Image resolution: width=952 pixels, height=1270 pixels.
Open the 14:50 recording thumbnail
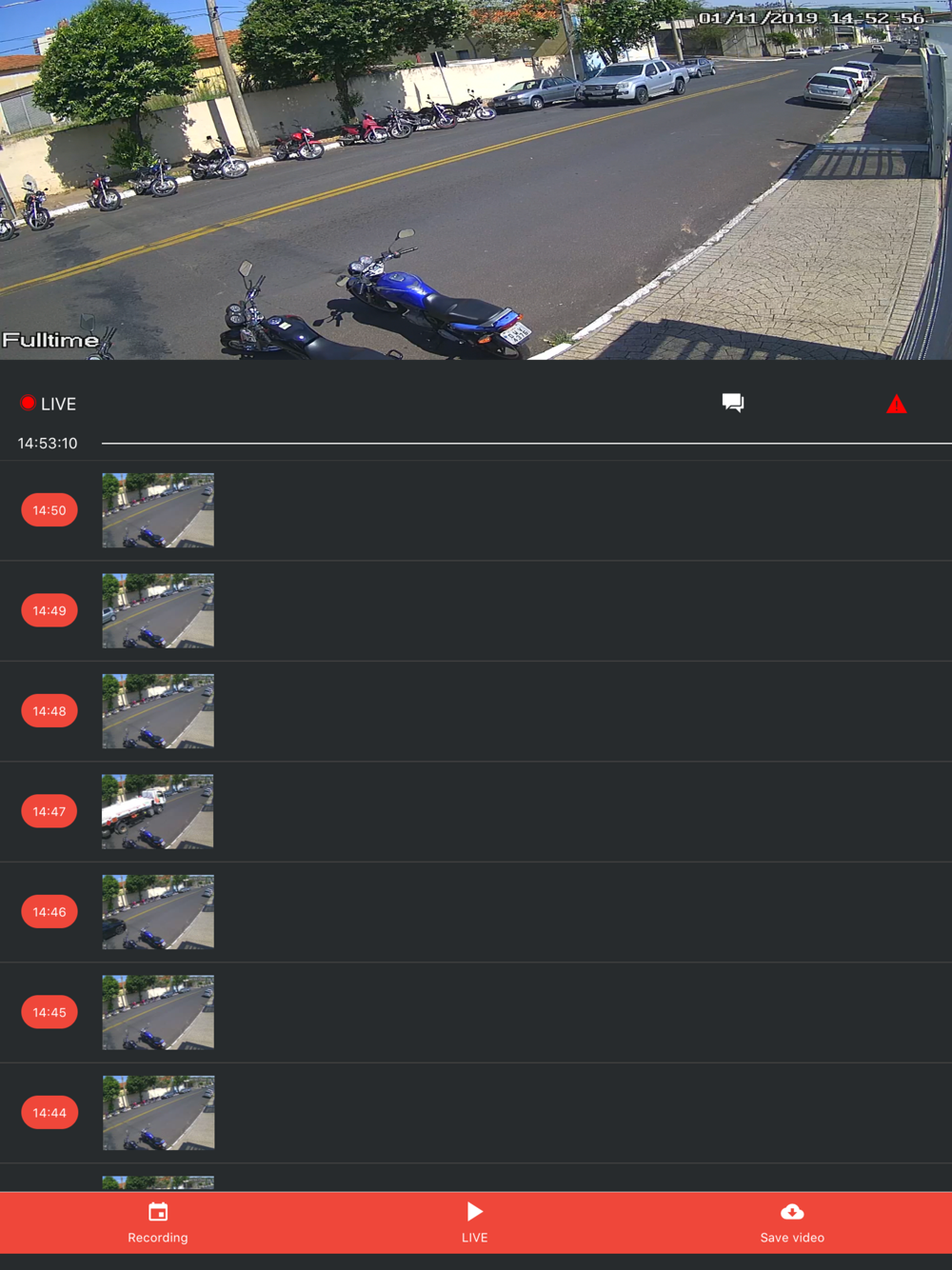[x=158, y=510]
